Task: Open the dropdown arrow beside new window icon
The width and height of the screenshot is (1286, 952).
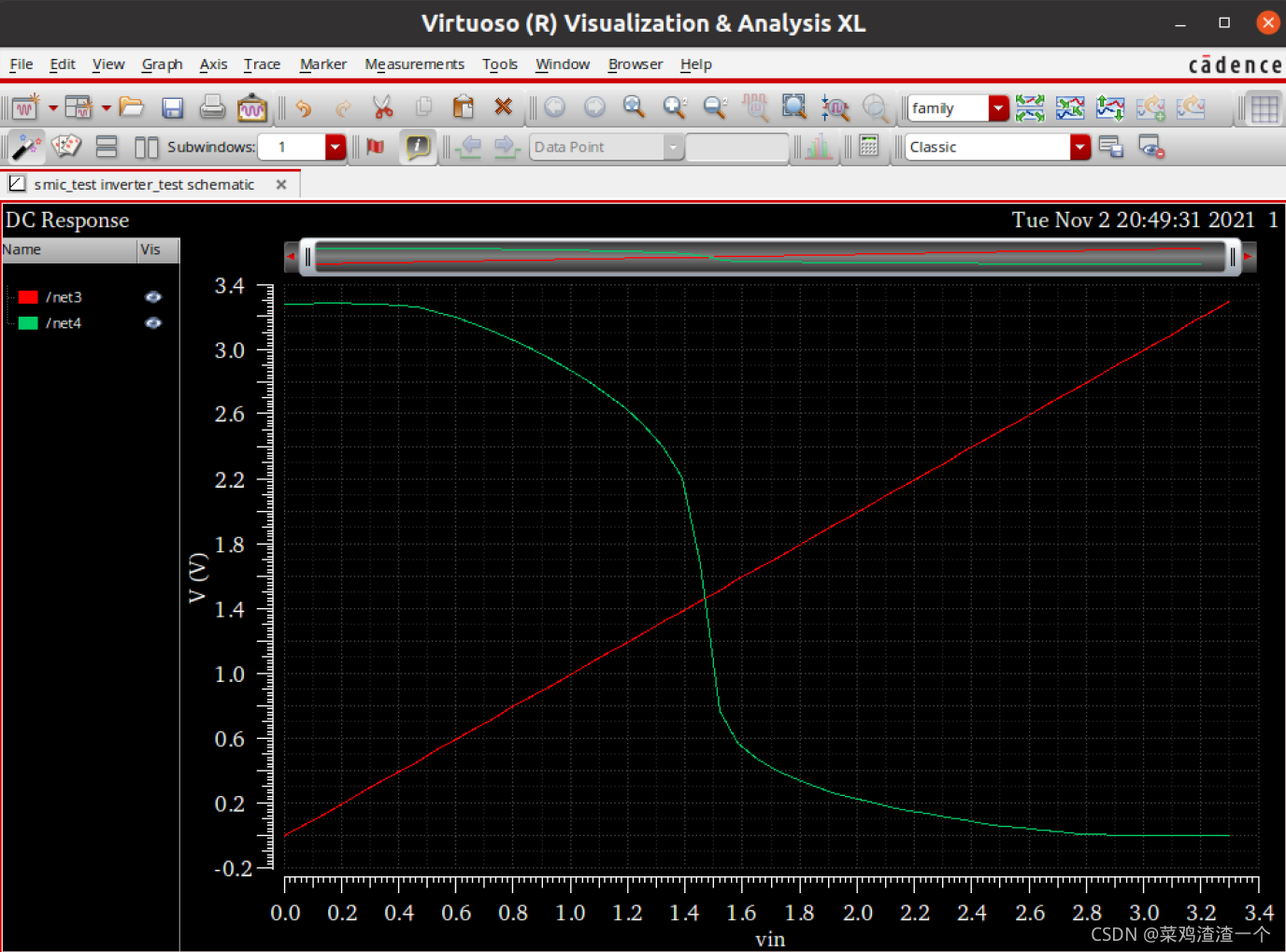Action: pos(53,108)
